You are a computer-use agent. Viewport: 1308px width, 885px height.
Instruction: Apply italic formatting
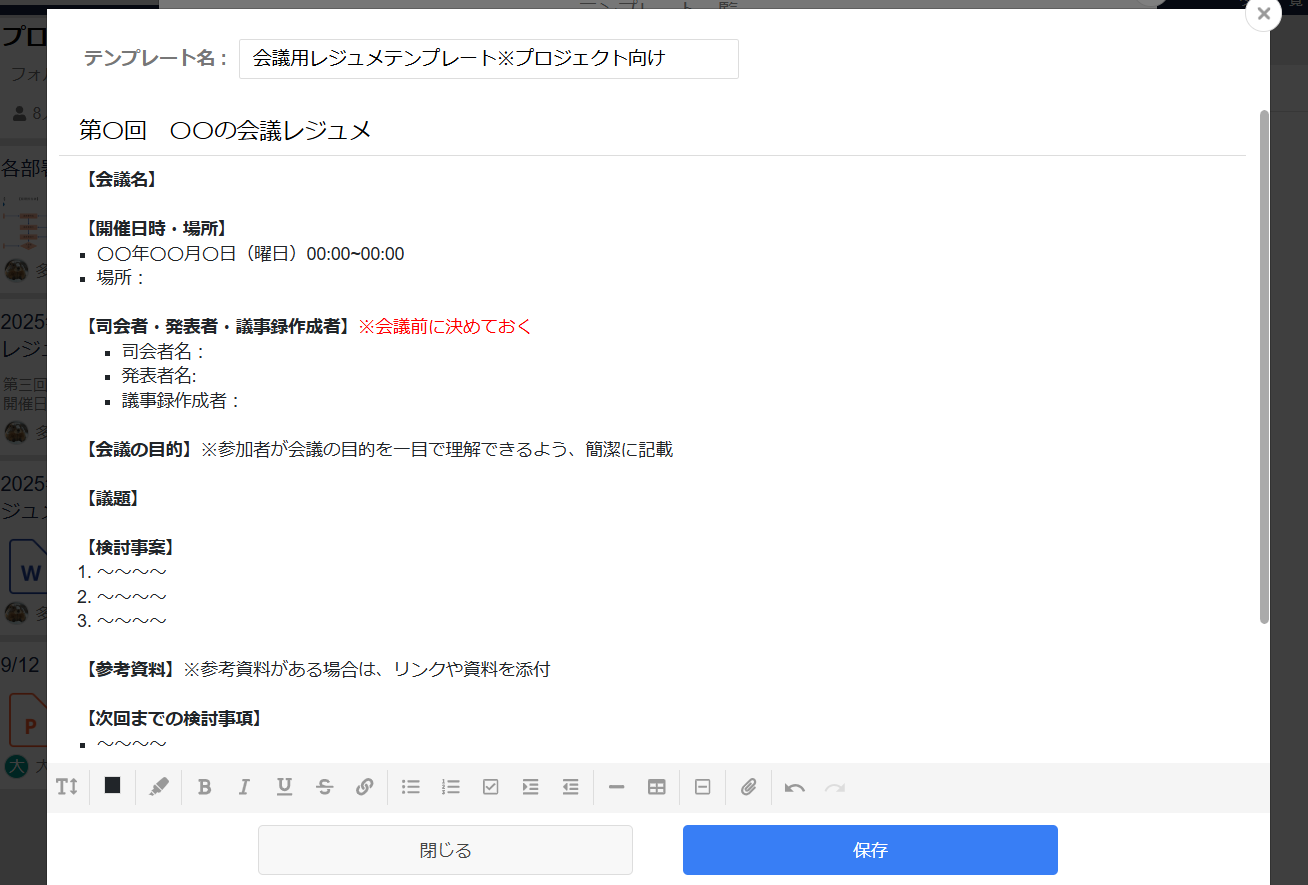click(244, 787)
